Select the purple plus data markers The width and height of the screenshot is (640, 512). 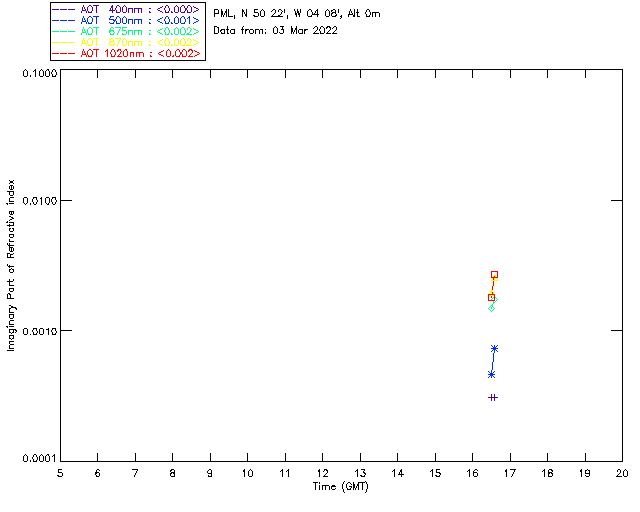(x=493, y=397)
